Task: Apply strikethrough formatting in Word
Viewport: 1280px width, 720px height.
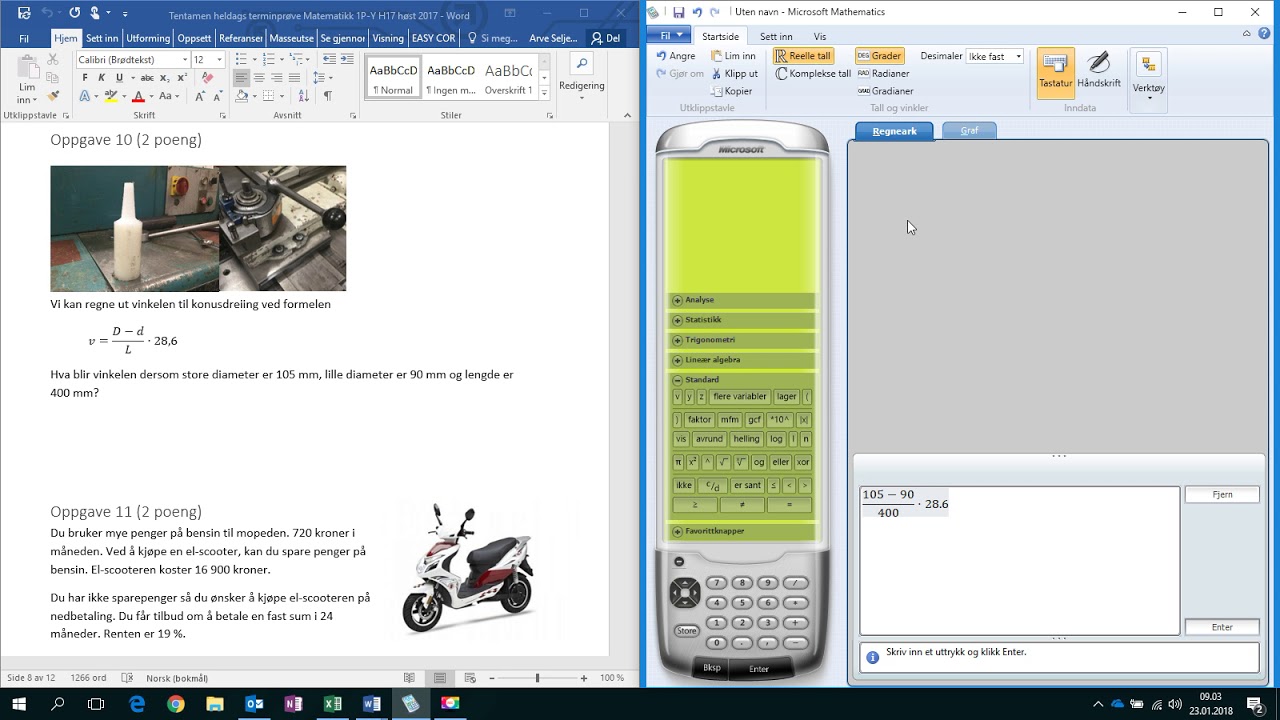Action: click(146, 78)
